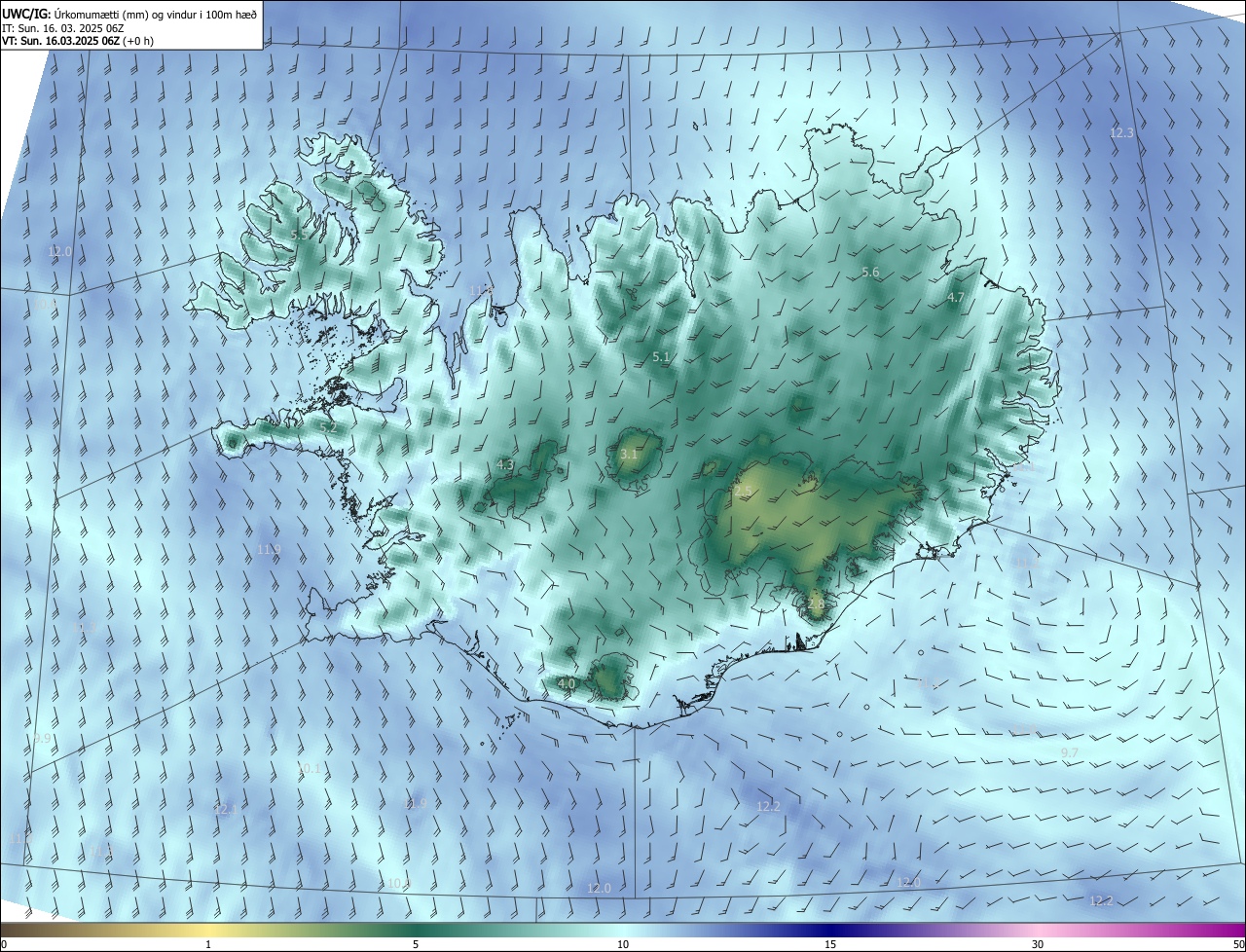1246x952 pixels.
Task: Click the 4.0 value on the map
Action: click(x=567, y=683)
